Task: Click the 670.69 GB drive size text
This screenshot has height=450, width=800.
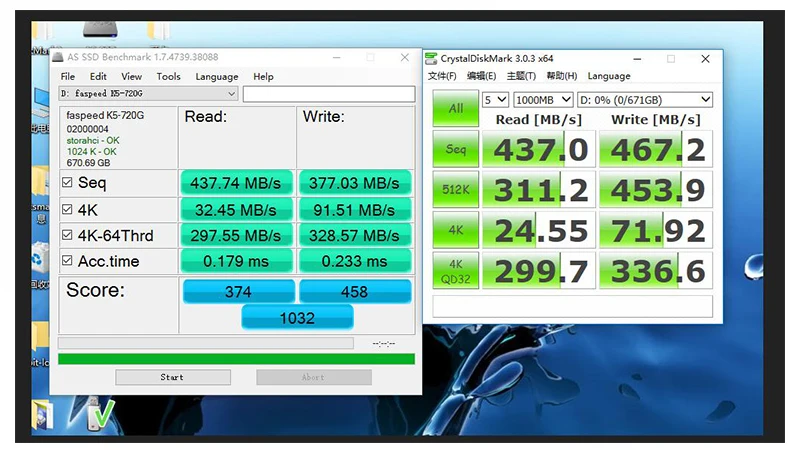Action: [x=88, y=163]
